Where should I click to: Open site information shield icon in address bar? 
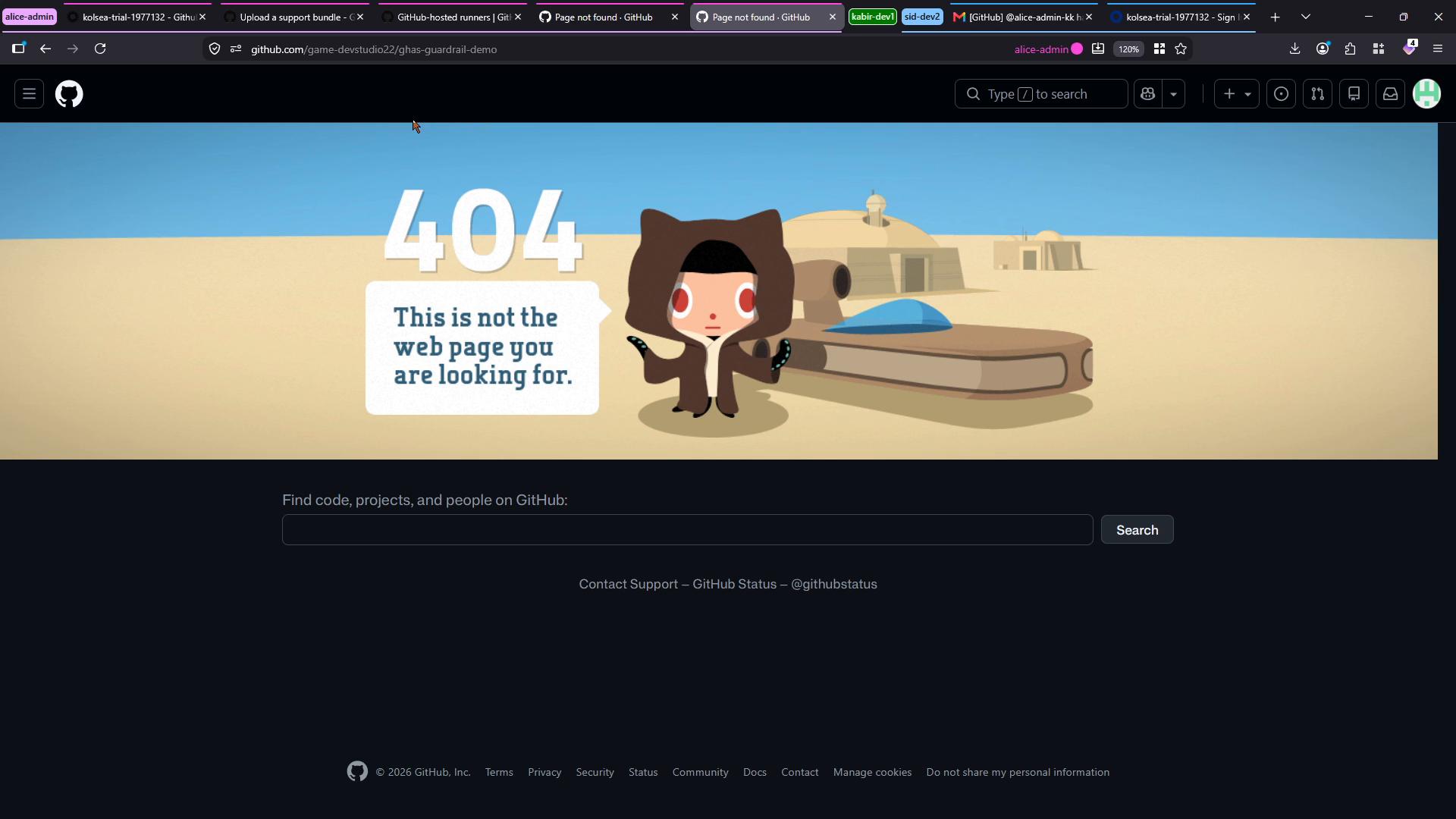215,49
